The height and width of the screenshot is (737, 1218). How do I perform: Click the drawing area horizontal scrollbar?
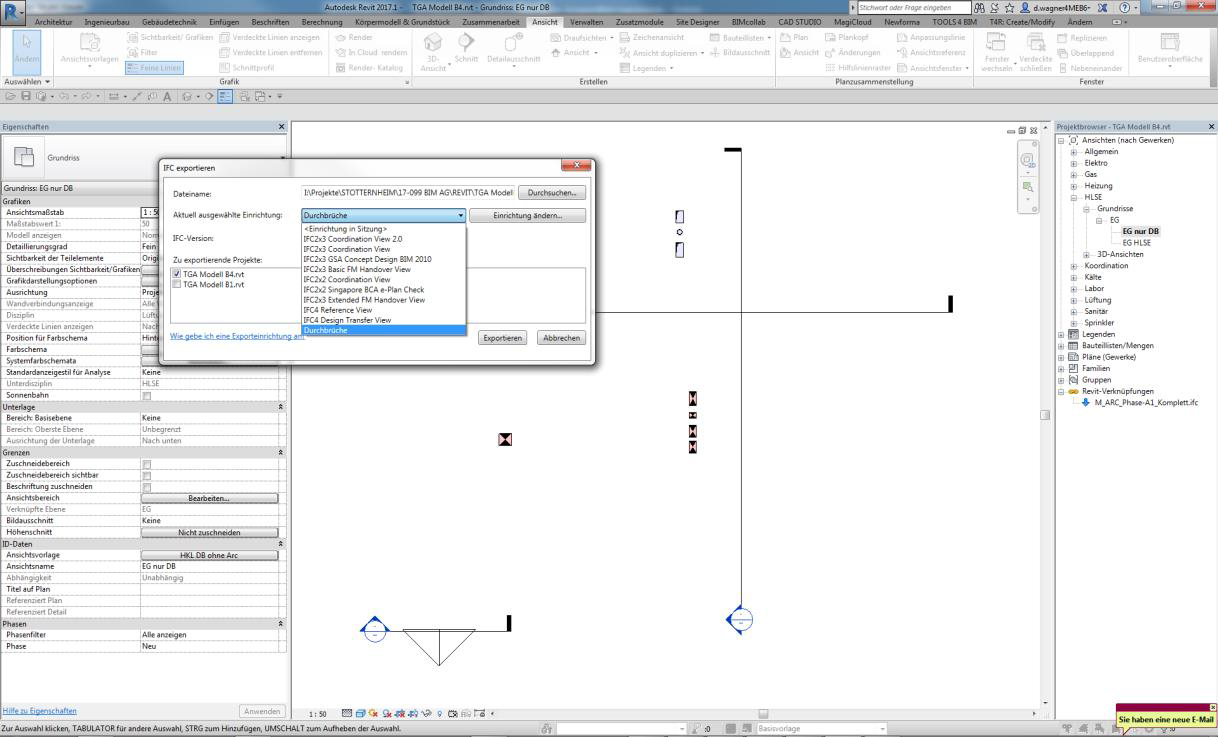coord(763,713)
